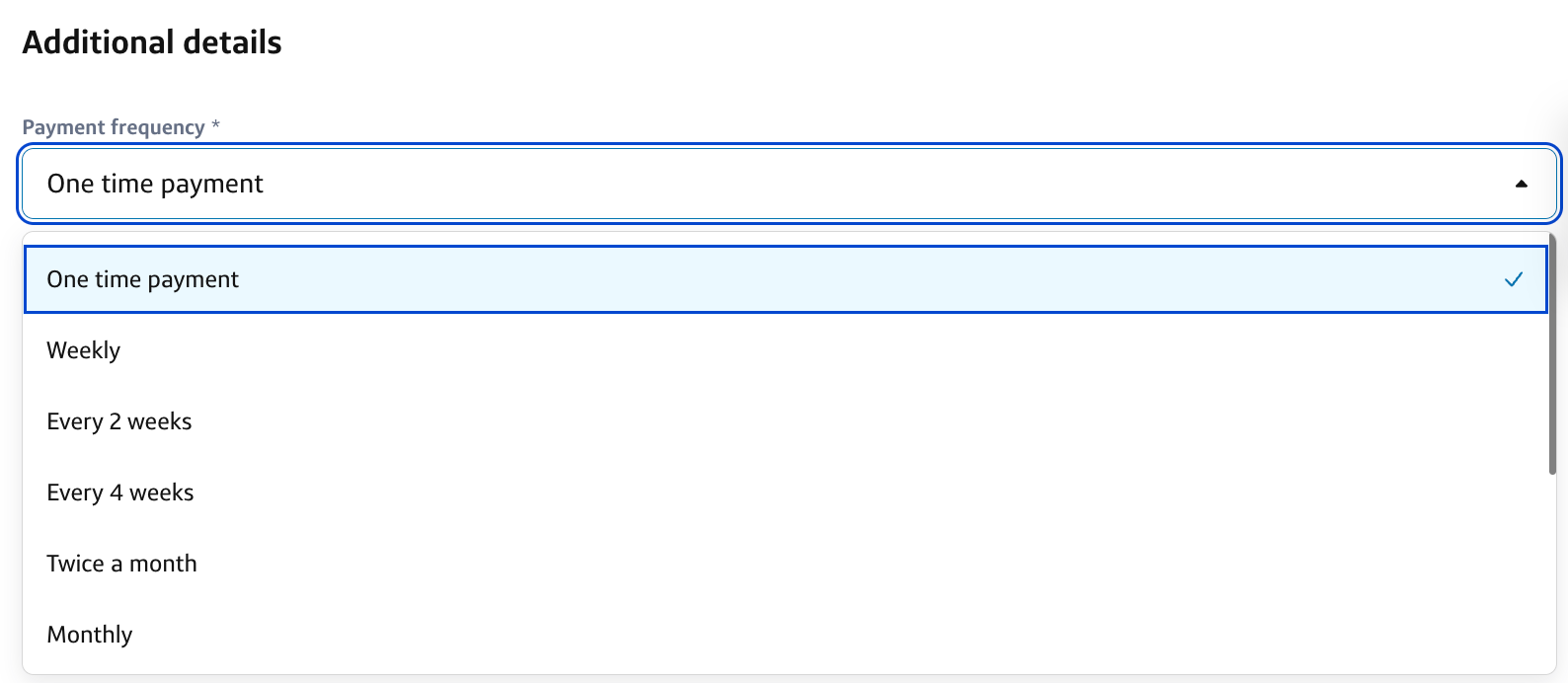Click the required asterisk next to Payment frequency

[x=215, y=125]
